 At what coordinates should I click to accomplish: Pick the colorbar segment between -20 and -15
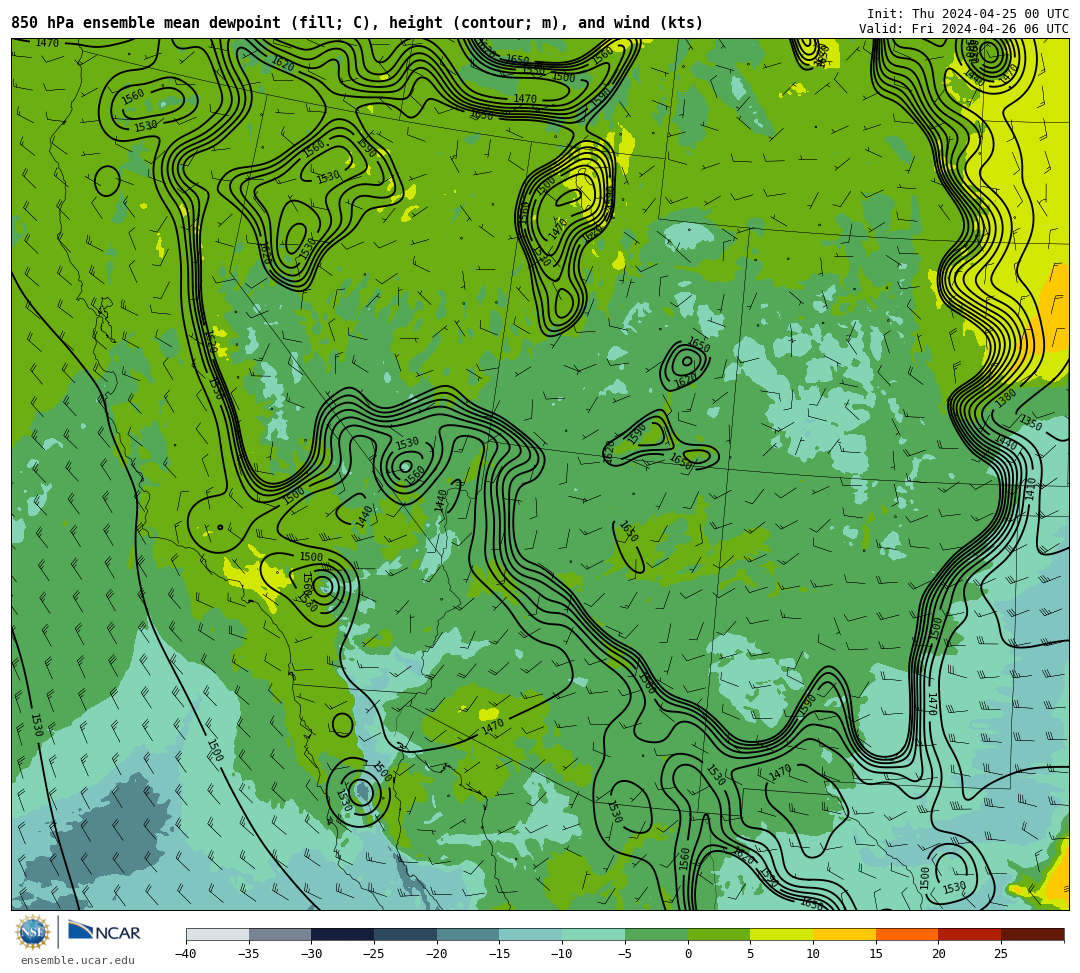468,934
